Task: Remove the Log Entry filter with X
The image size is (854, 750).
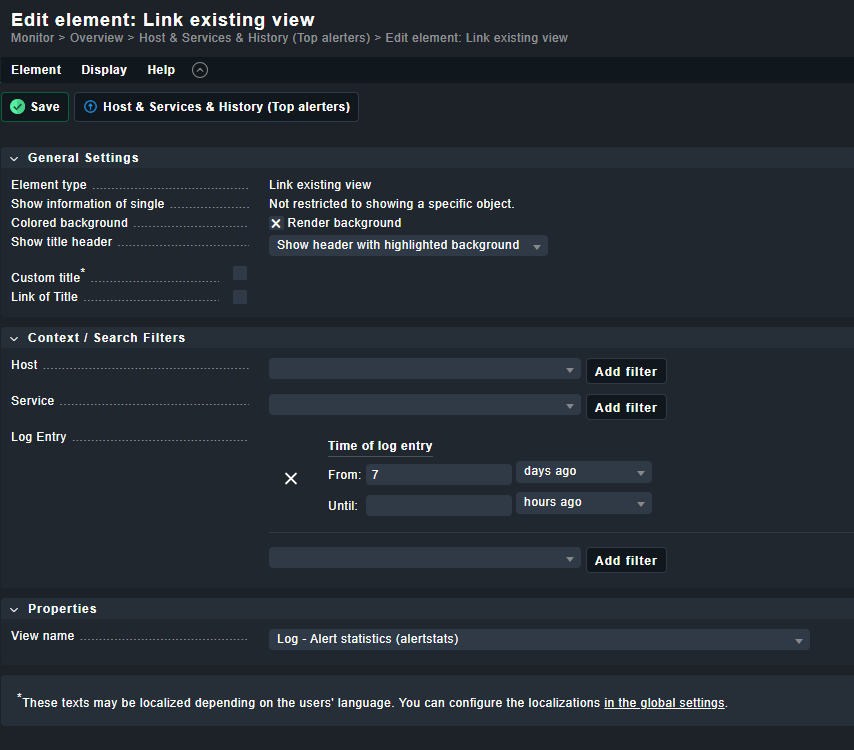Action: pyautogui.click(x=291, y=479)
